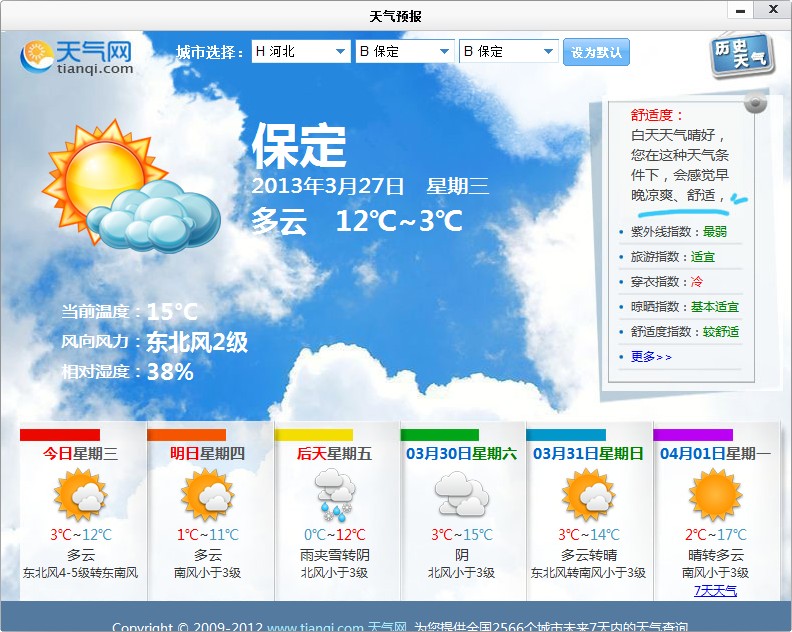This screenshot has width=792, height=632.
Task: Click today's cloudy weather icon
Action: pyautogui.click(x=81, y=494)
